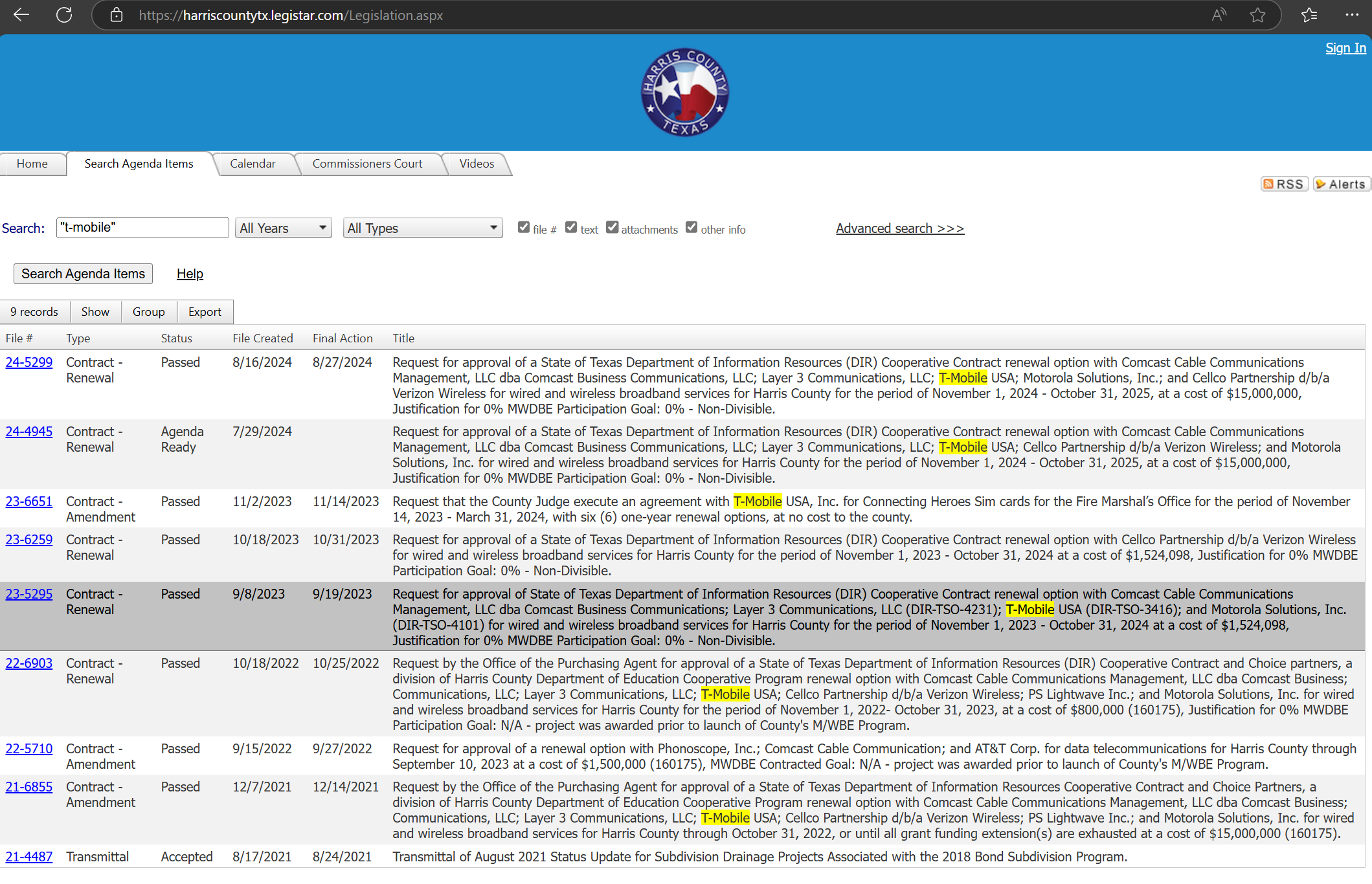Sort by the Status column header
The height and width of the screenshot is (884, 1372).
tap(177, 338)
